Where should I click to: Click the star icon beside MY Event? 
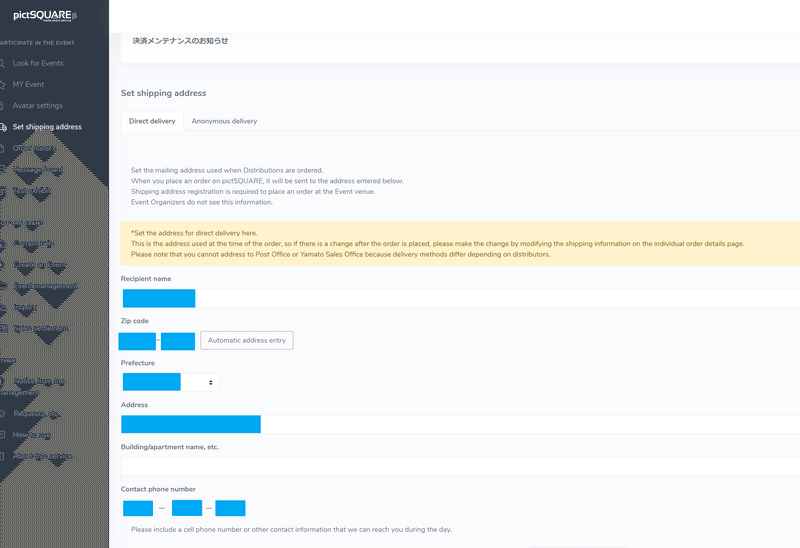click(2, 85)
